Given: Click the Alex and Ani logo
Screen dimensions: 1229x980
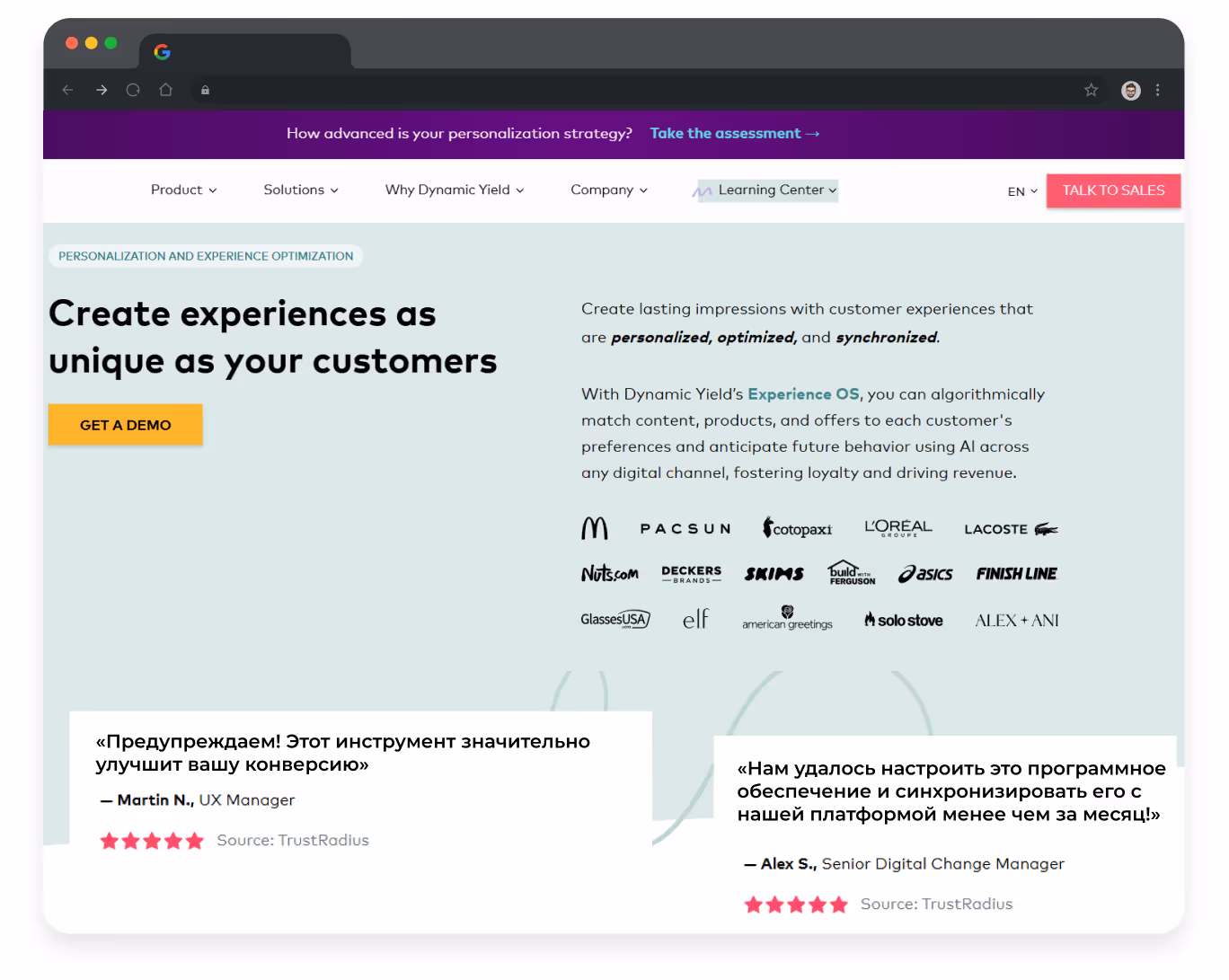Looking at the screenshot, I should [x=1017, y=621].
